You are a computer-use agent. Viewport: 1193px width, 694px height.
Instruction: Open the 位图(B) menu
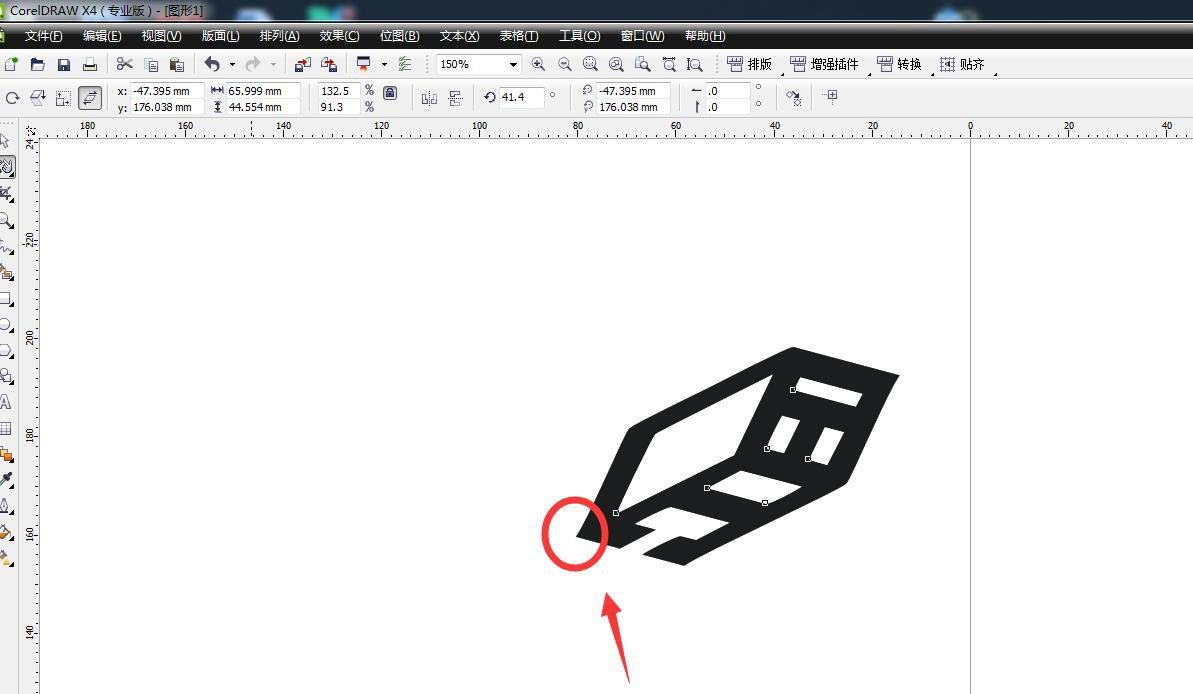399,36
